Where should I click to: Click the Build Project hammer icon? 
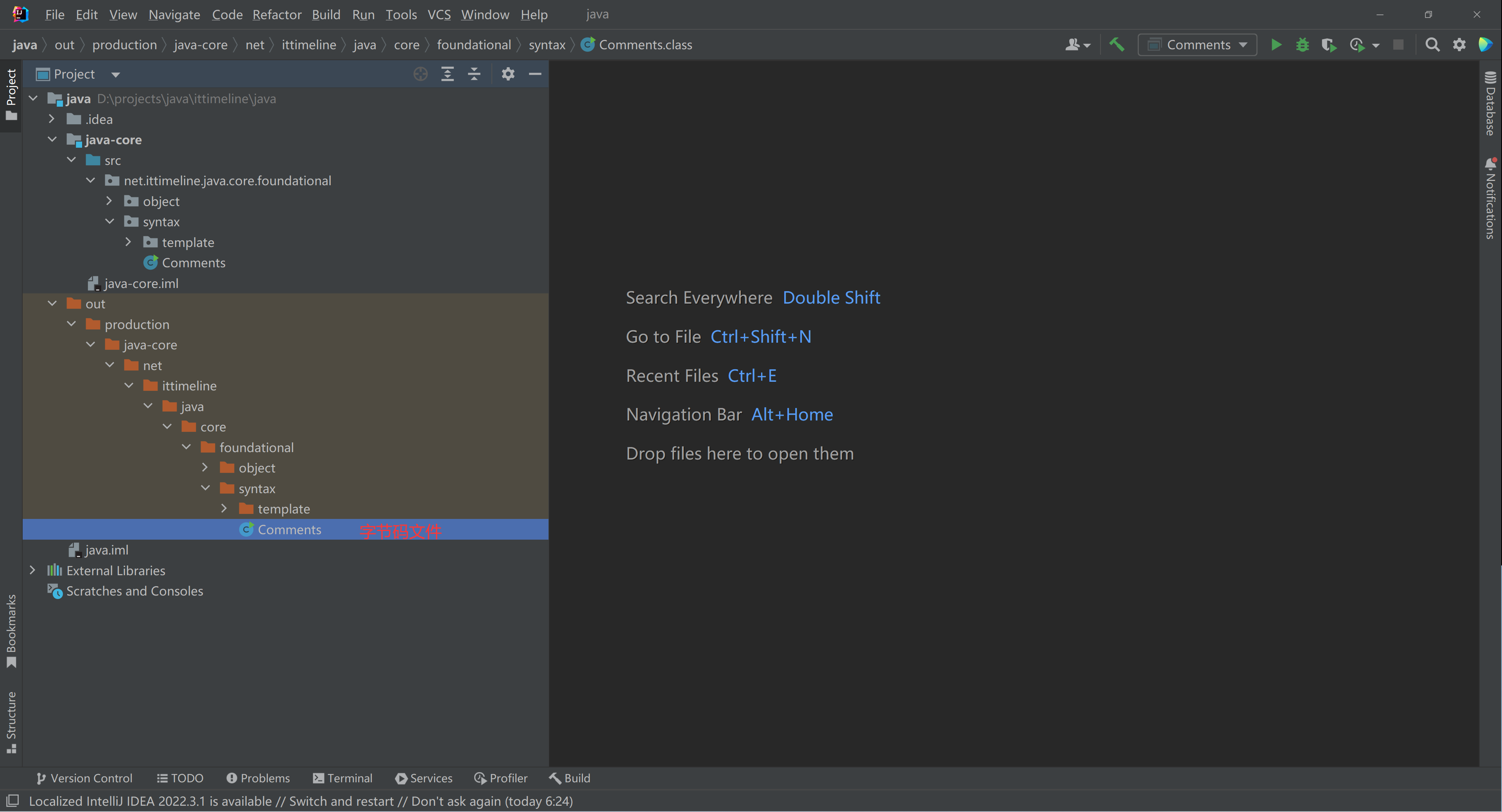coord(1118,45)
